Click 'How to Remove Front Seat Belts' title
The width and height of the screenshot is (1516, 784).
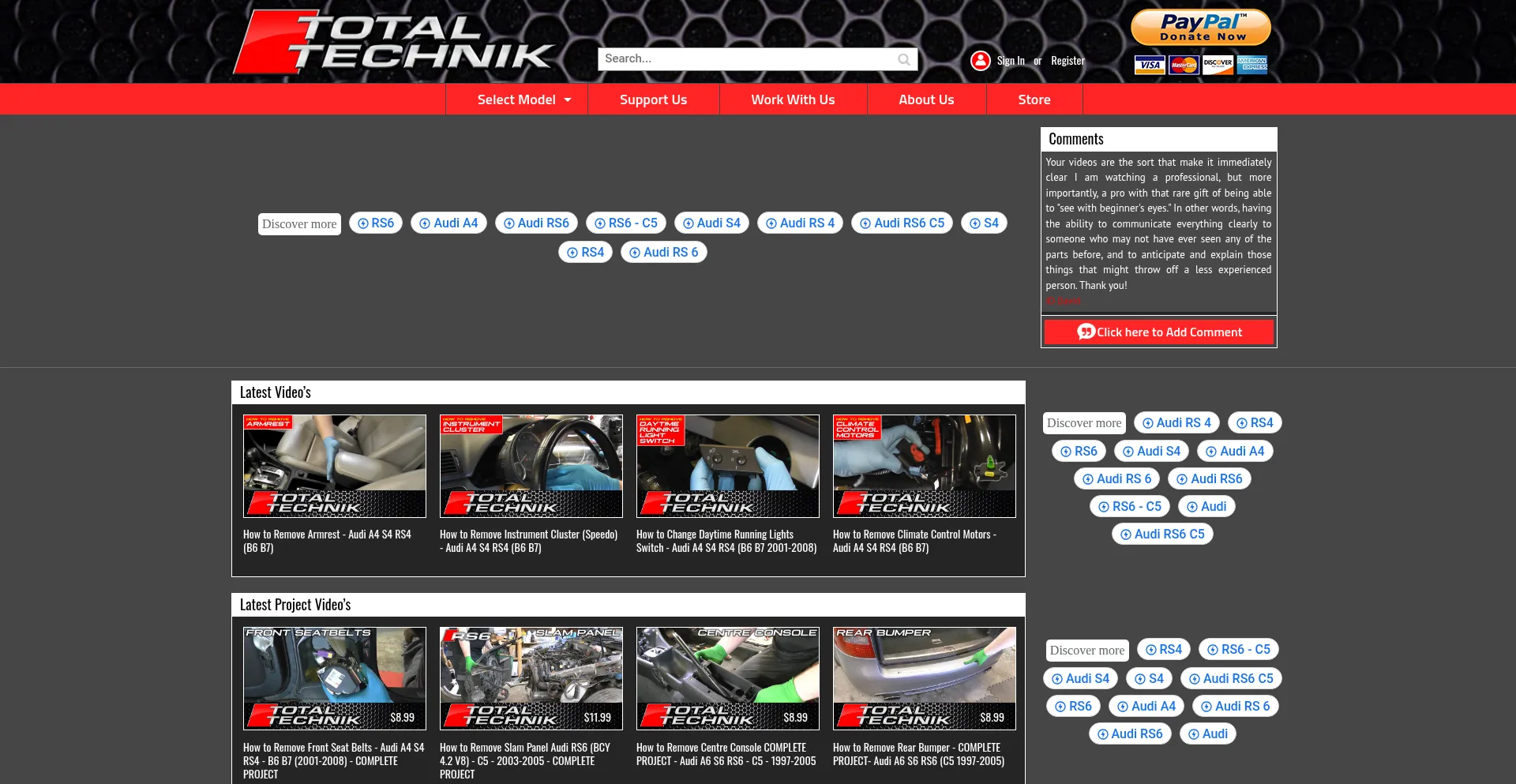coord(334,761)
